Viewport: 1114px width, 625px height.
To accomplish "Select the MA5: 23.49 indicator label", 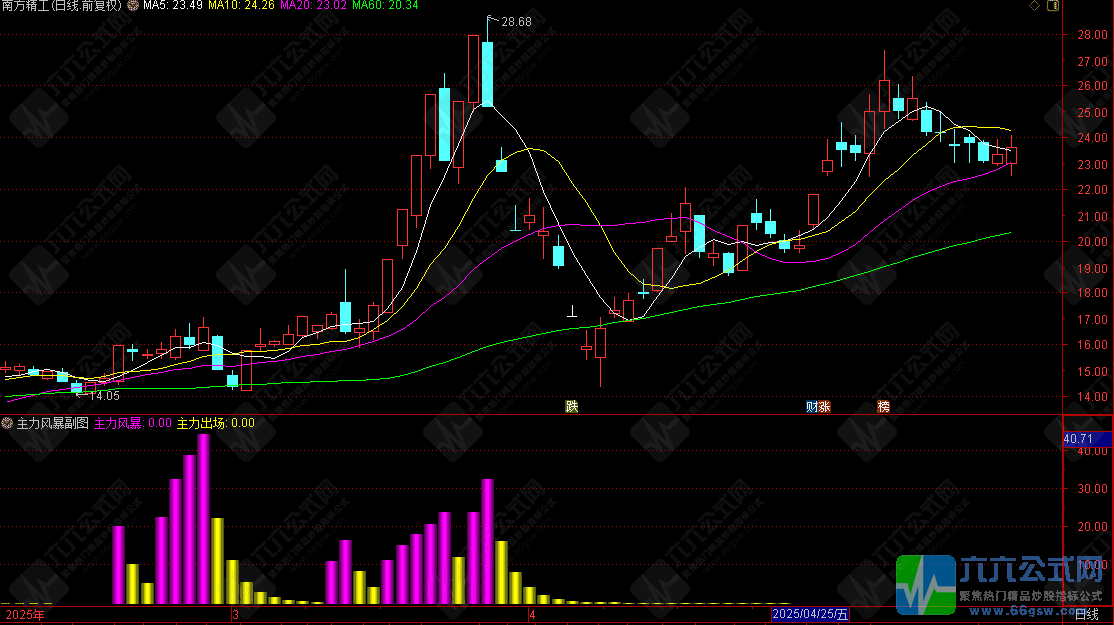I will tap(173, 6).
